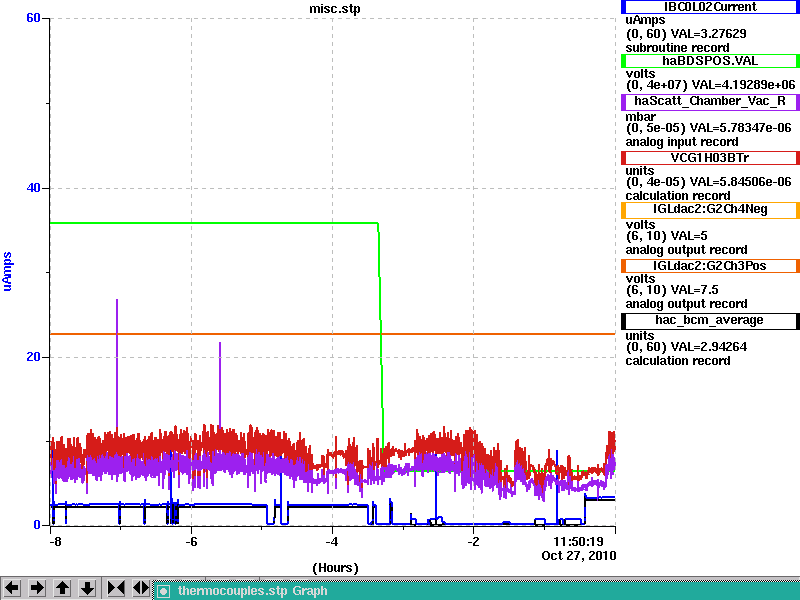
Task: Click the thermocouples.stp window icon
Action: coord(163,591)
